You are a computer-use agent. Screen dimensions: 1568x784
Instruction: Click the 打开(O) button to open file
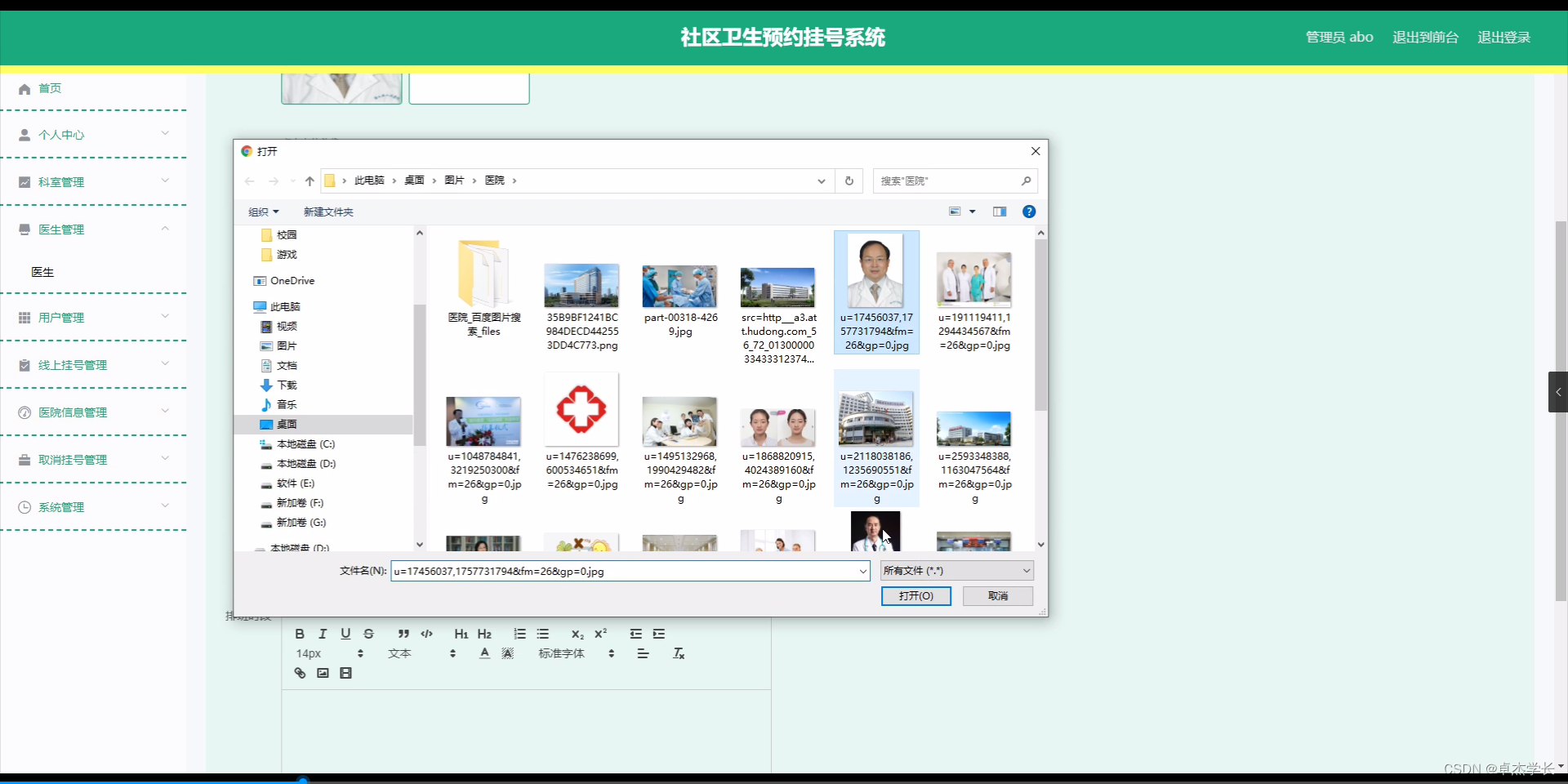click(x=915, y=596)
